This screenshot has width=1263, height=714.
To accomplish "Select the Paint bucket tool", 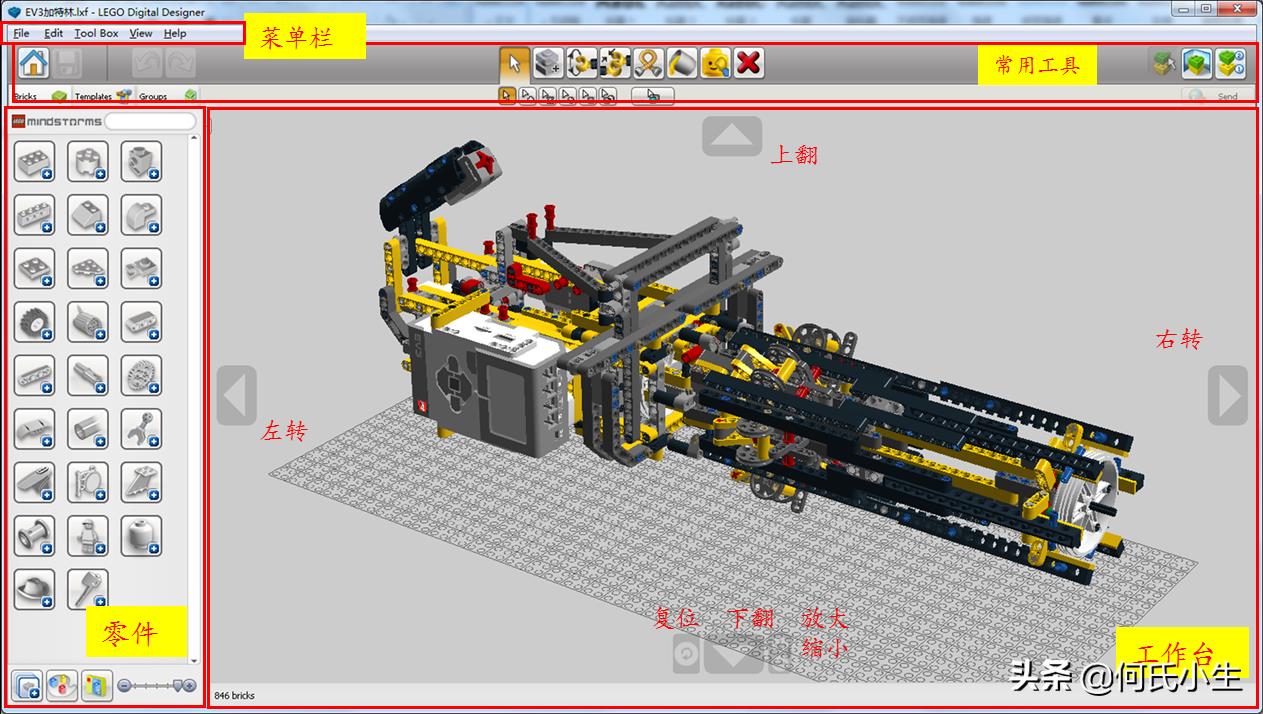I will [x=681, y=63].
